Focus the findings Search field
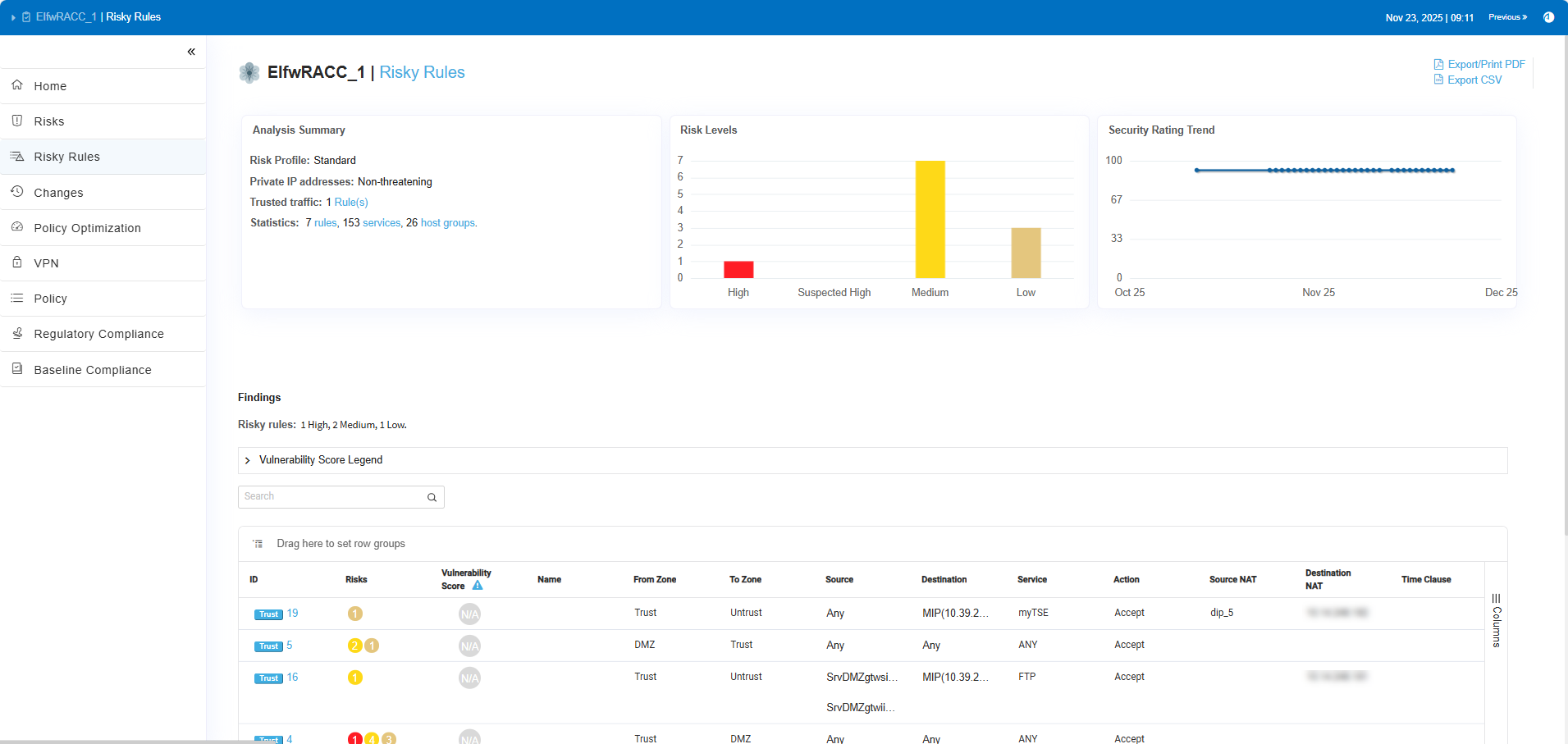 (332, 497)
